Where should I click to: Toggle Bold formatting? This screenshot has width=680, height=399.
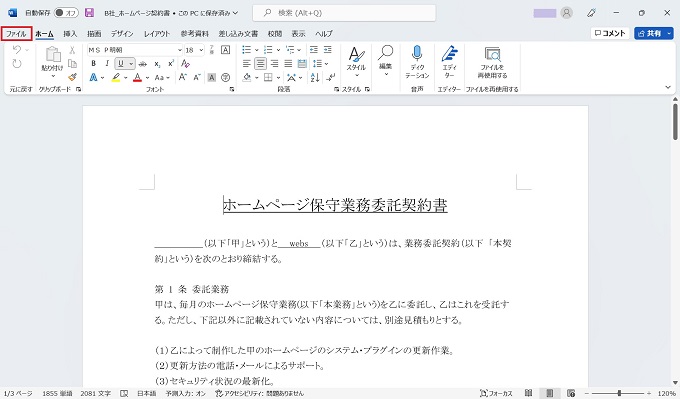(93, 64)
